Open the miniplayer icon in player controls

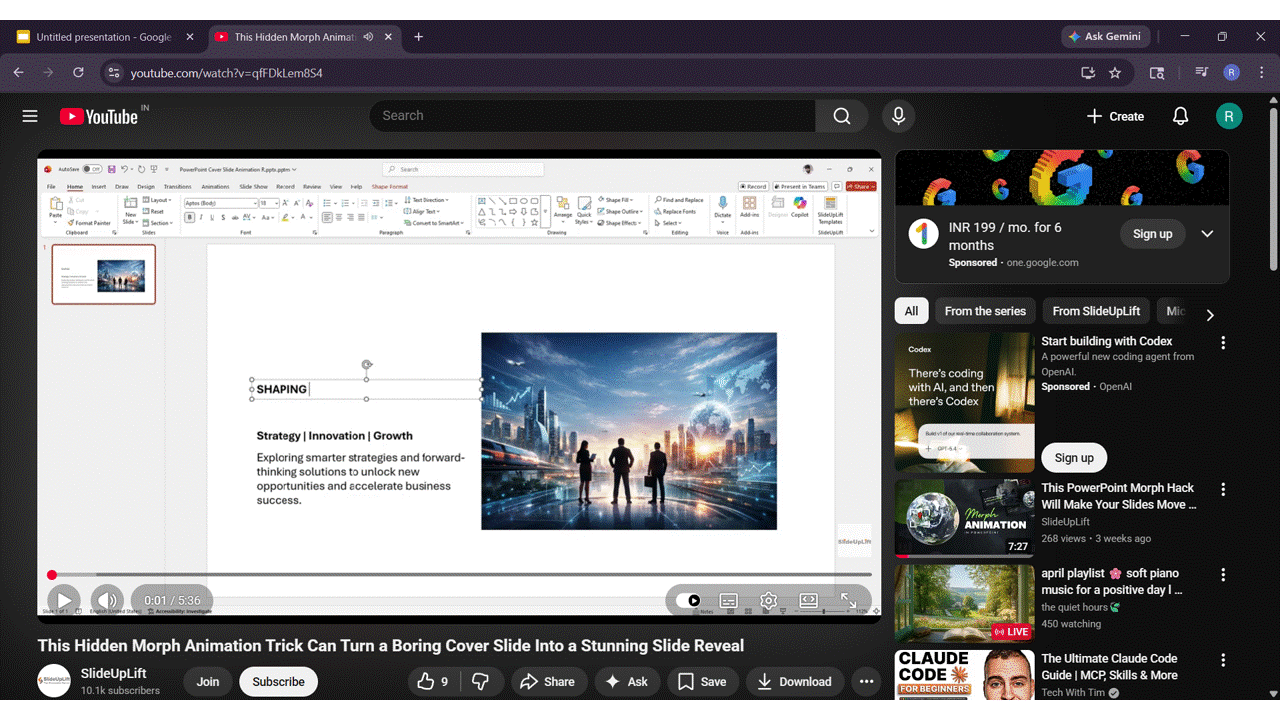(808, 600)
